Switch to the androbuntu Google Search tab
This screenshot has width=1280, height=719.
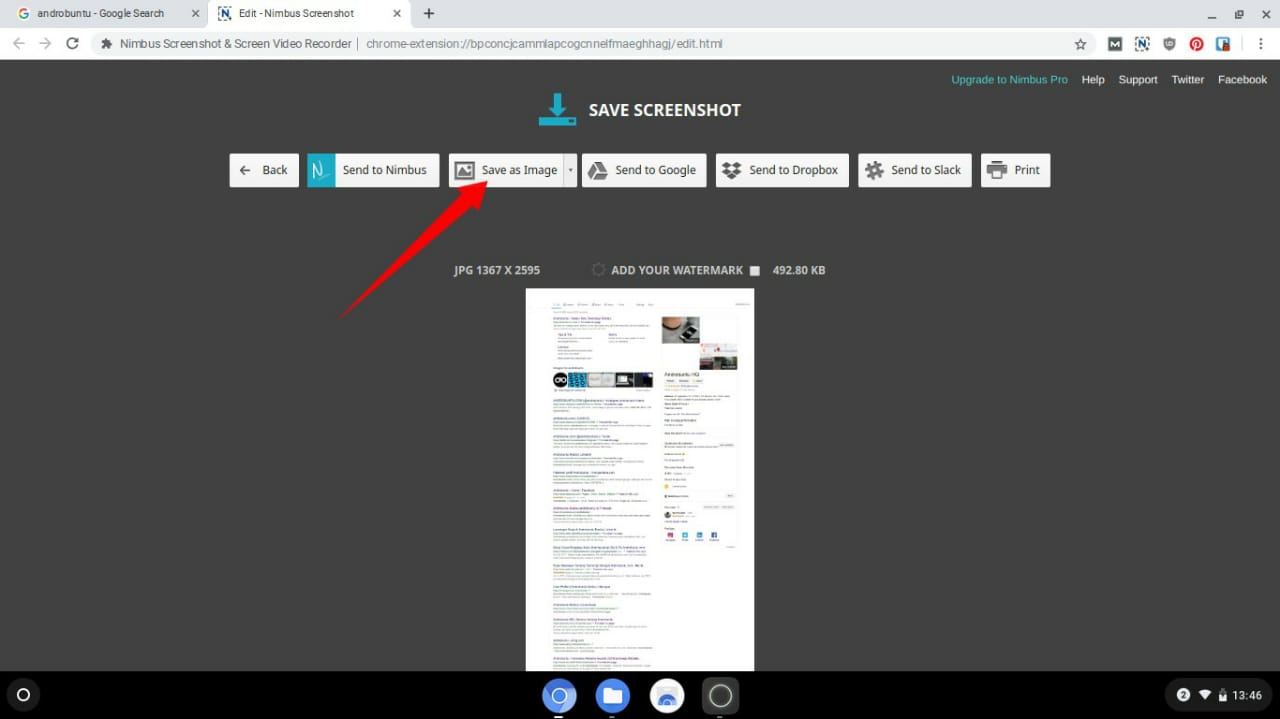pyautogui.click(x=100, y=13)
